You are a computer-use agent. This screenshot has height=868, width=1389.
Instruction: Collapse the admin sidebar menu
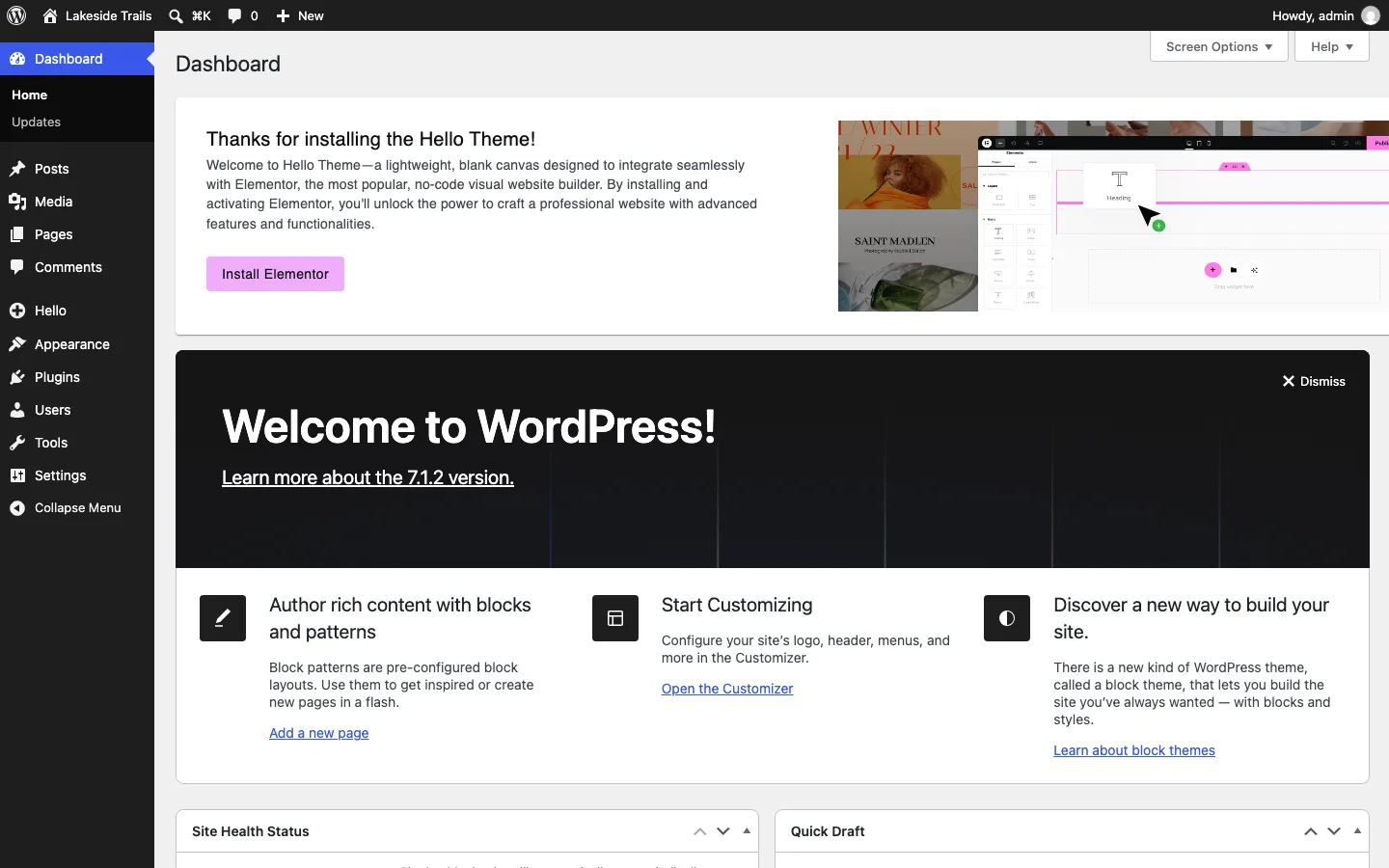(x=77, y=508)
